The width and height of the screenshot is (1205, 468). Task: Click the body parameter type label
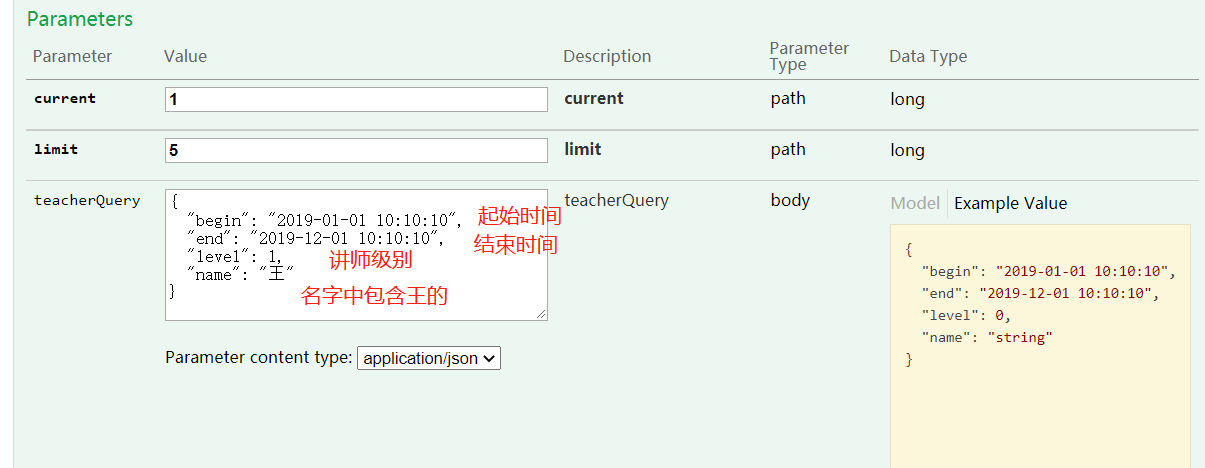pyautogui.click(x=790, y=200)
